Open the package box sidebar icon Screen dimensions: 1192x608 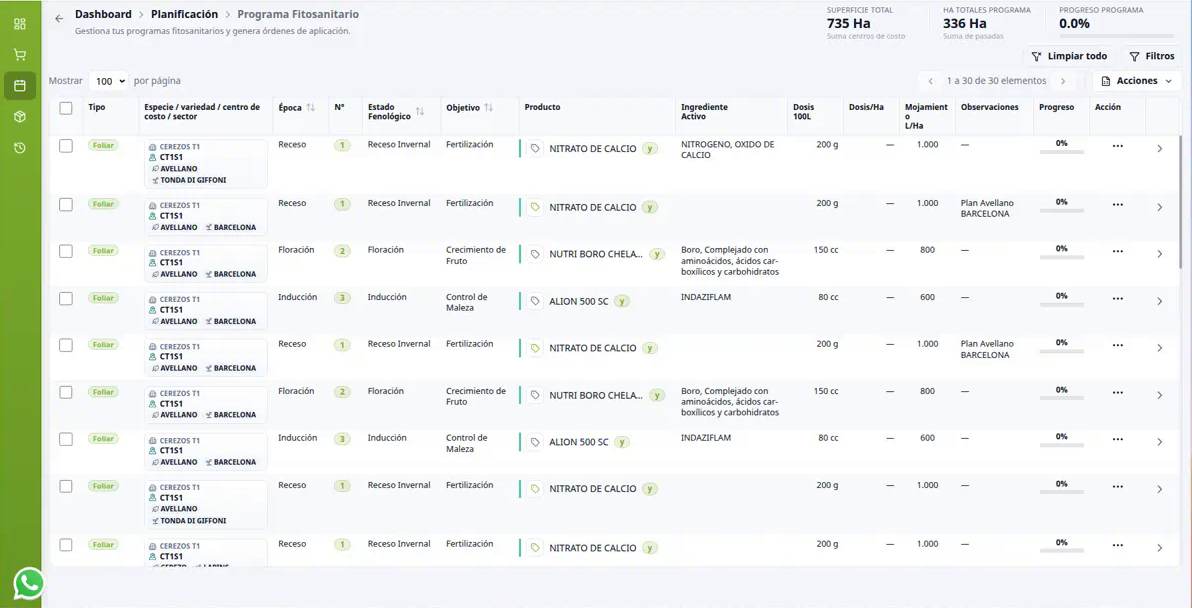(x=20, y=116)
